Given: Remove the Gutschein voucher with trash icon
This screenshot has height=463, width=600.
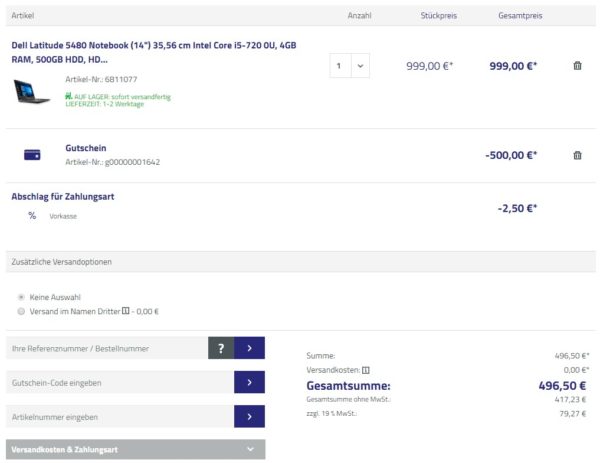Looking at the screenshot, I should 577,155.
